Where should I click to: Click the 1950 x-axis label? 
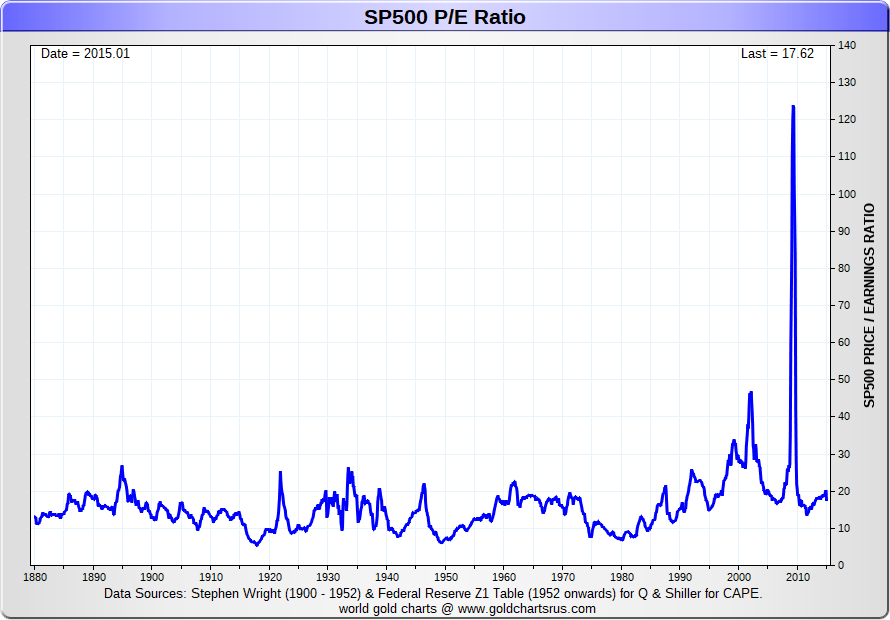(x=445, y=576)
